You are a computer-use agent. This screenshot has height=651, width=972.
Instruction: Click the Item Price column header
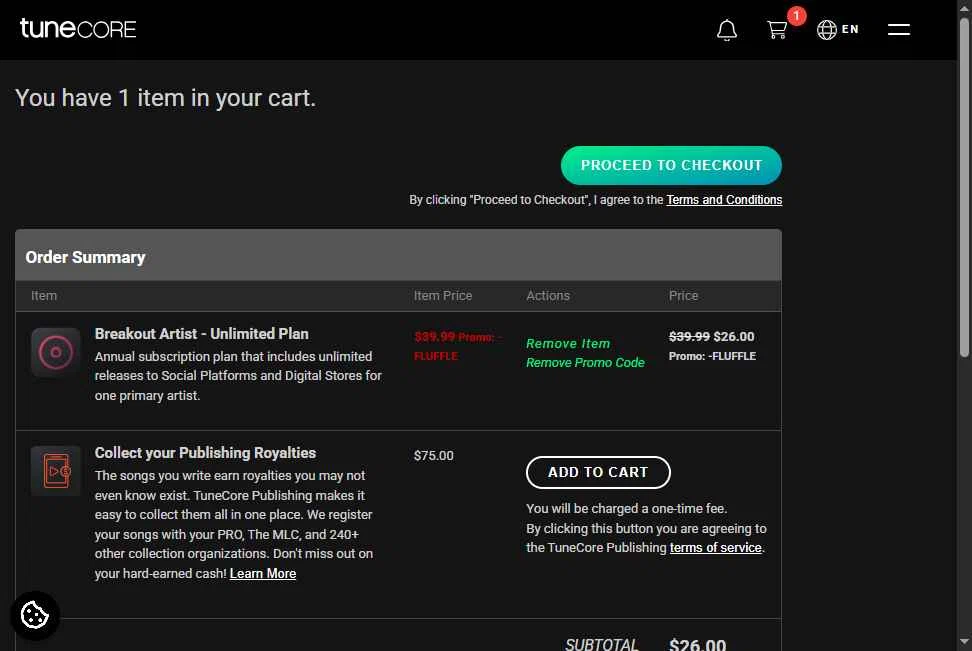pos(443,296)
